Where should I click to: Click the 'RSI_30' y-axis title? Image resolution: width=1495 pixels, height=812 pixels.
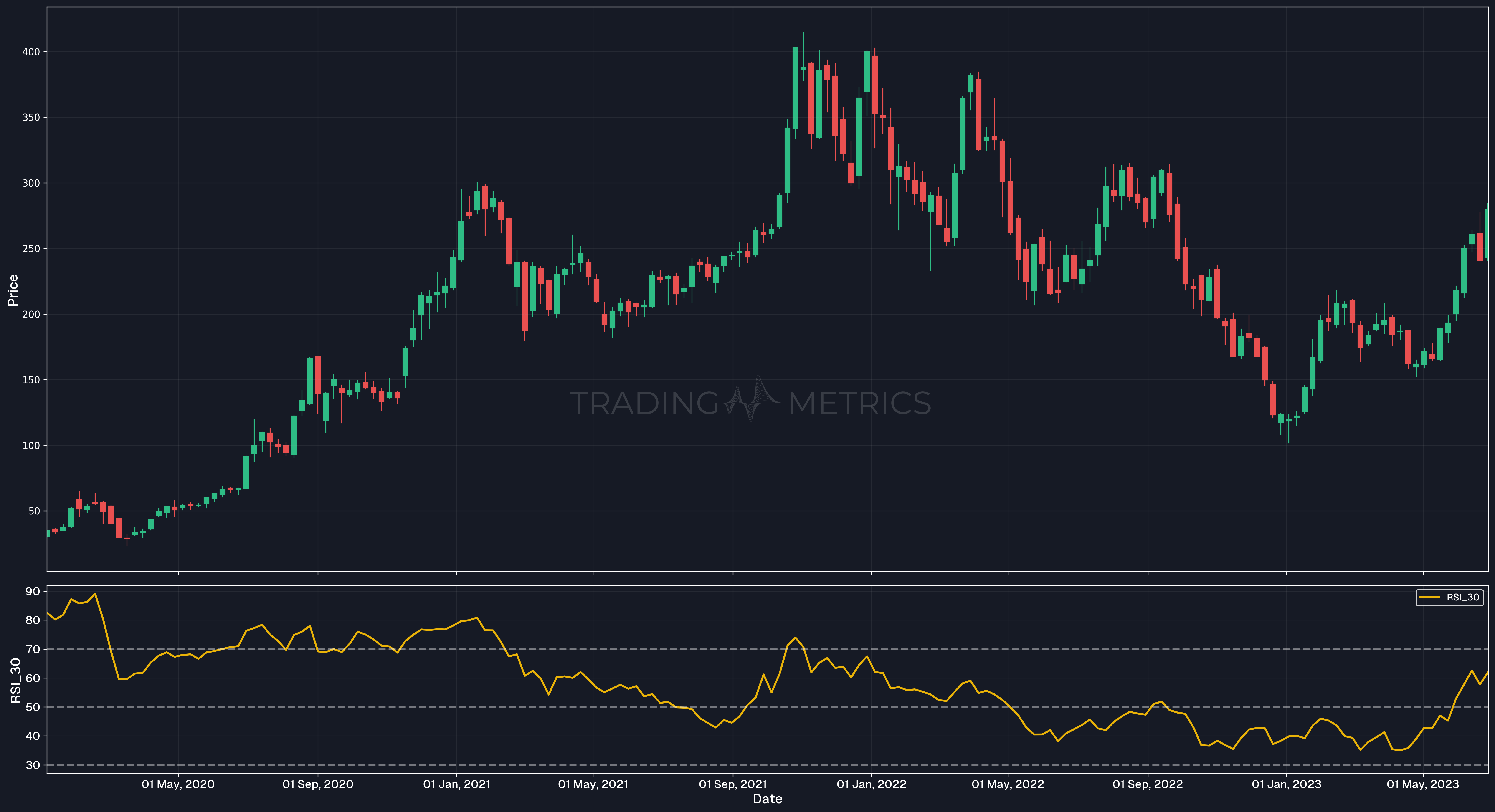[16, 680]
